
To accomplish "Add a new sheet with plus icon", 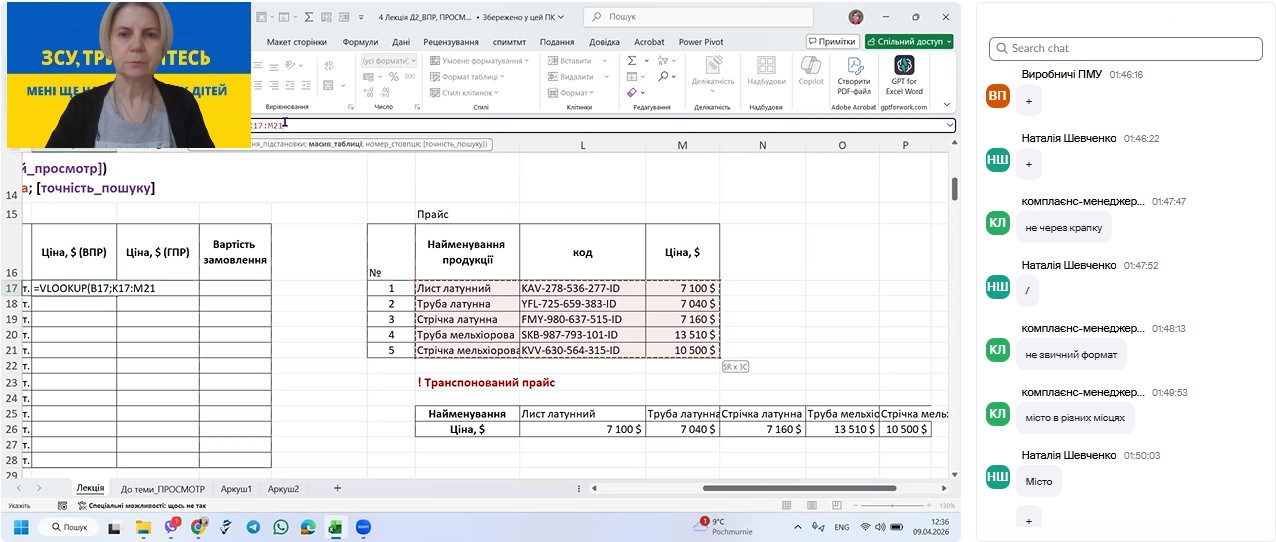I will [x=337, y=488].
